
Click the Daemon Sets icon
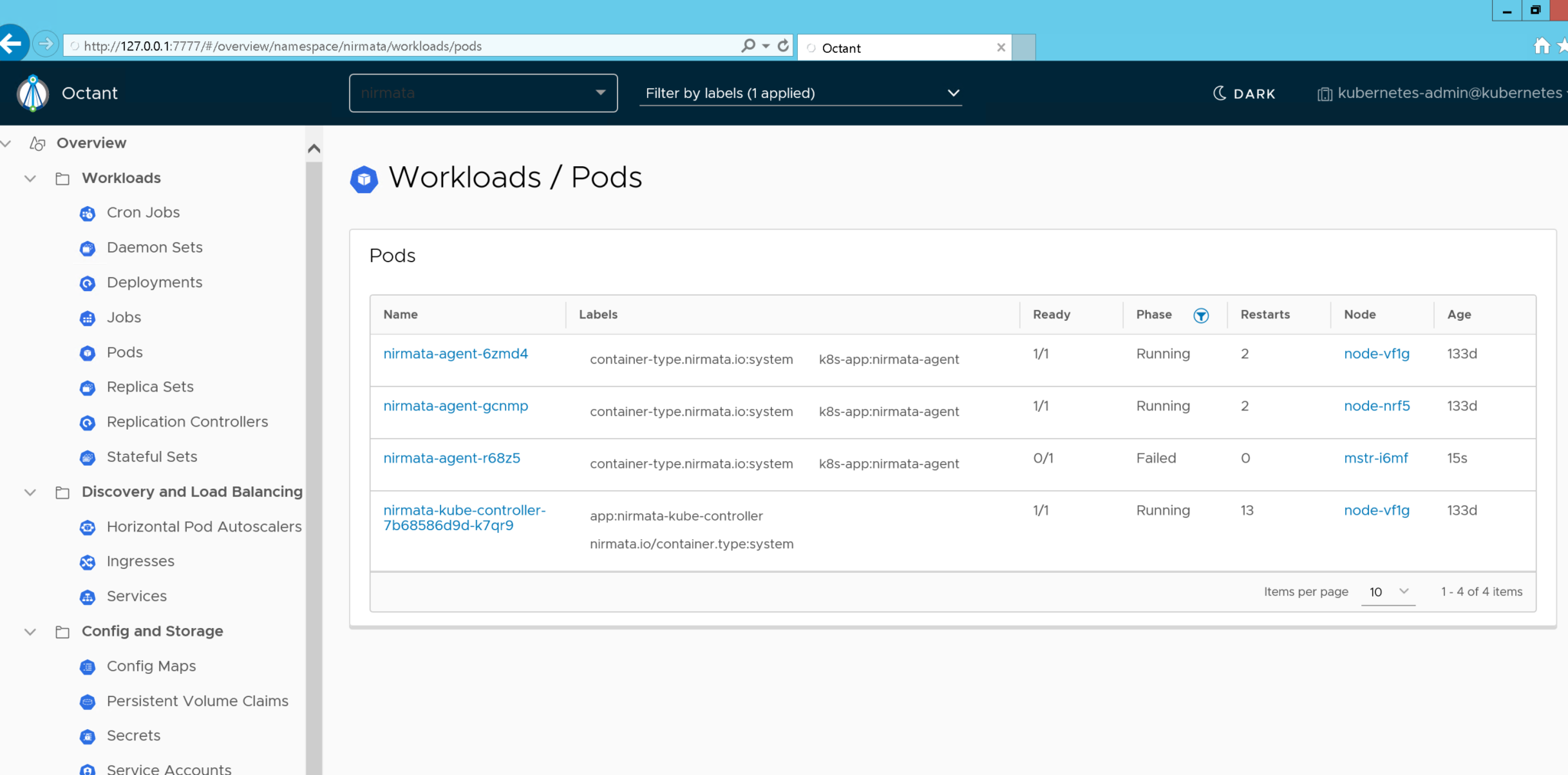(87, 248)
